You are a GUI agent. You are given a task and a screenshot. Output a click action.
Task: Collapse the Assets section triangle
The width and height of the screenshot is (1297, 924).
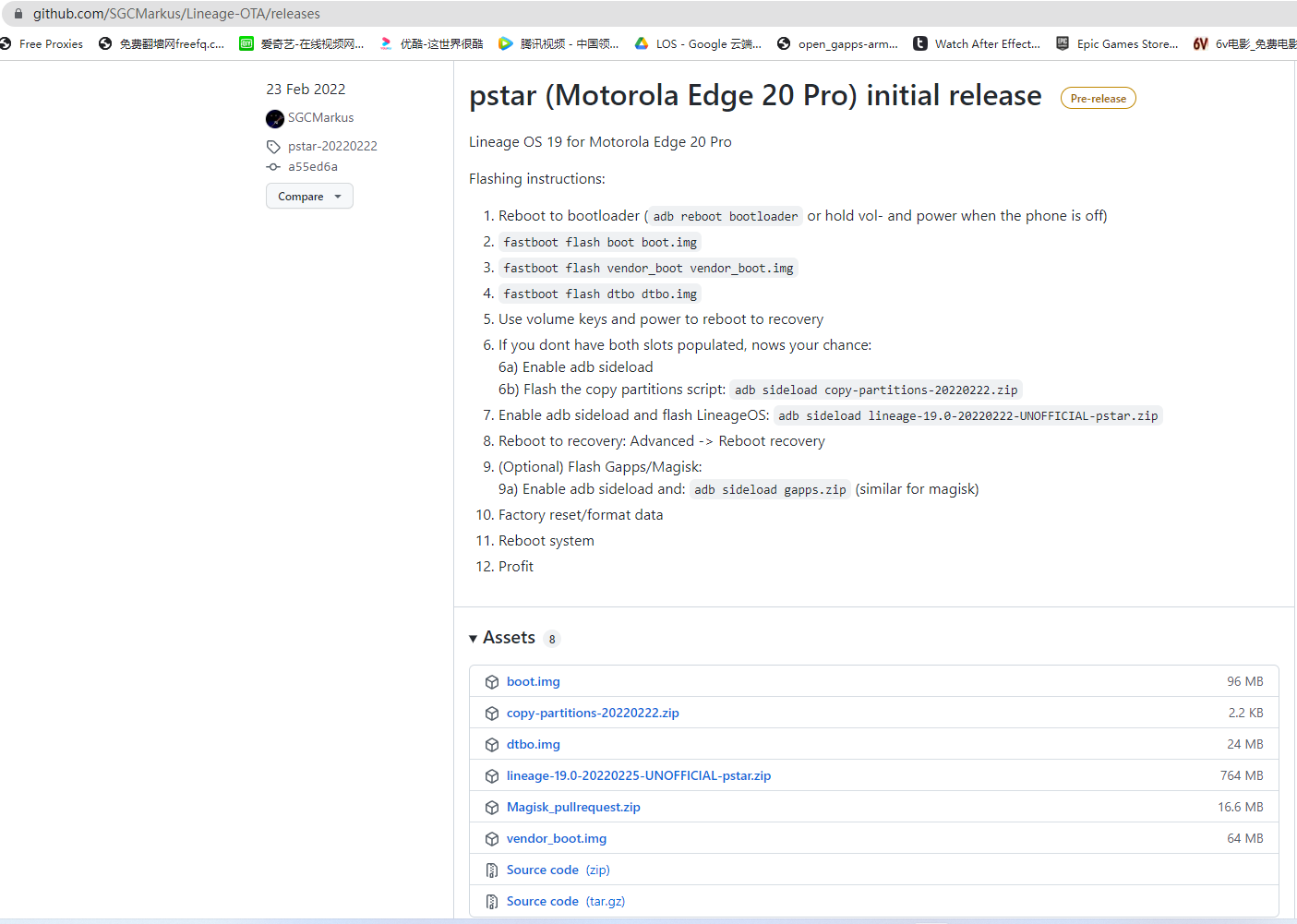[474, 639]
